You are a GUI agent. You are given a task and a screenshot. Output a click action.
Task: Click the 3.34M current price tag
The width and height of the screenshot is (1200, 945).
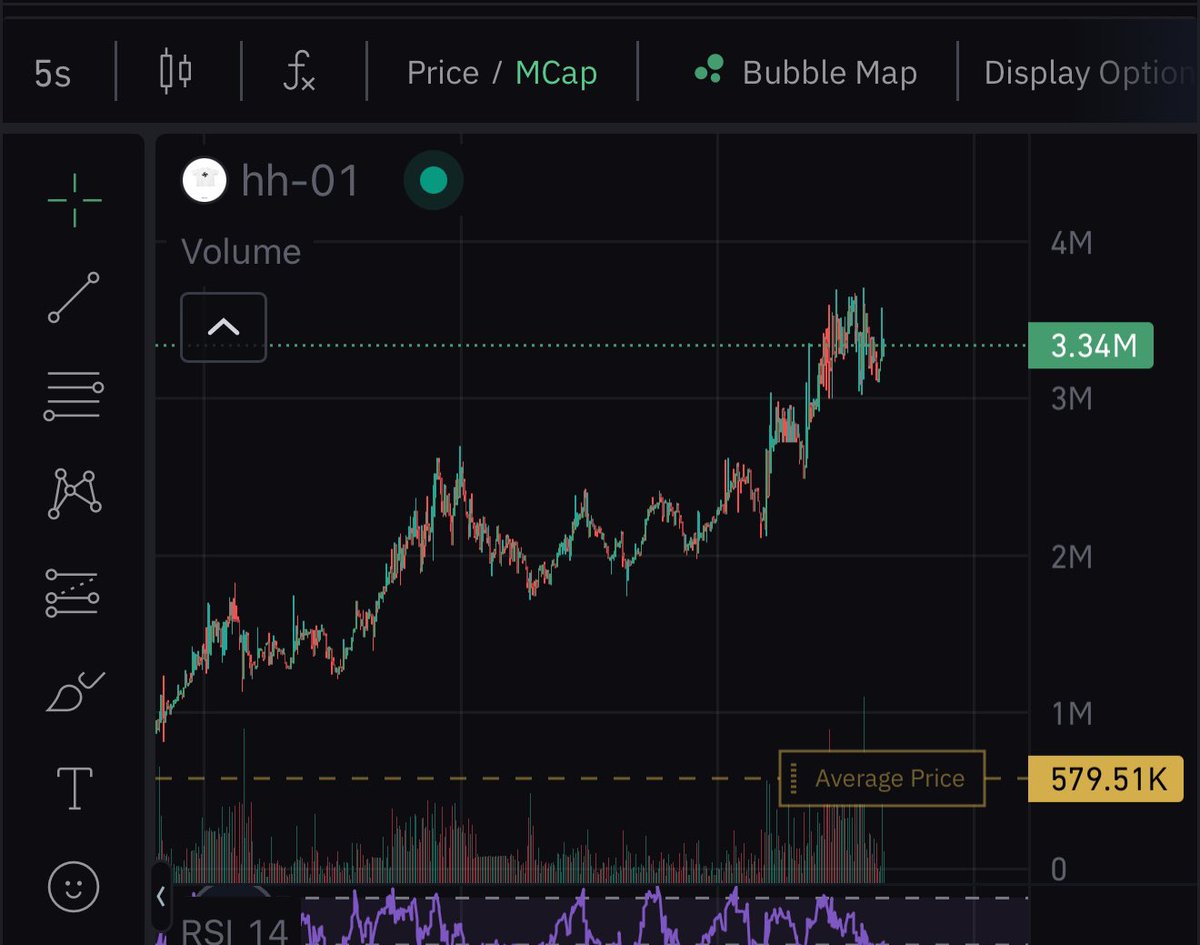[x=1091, y=346]
